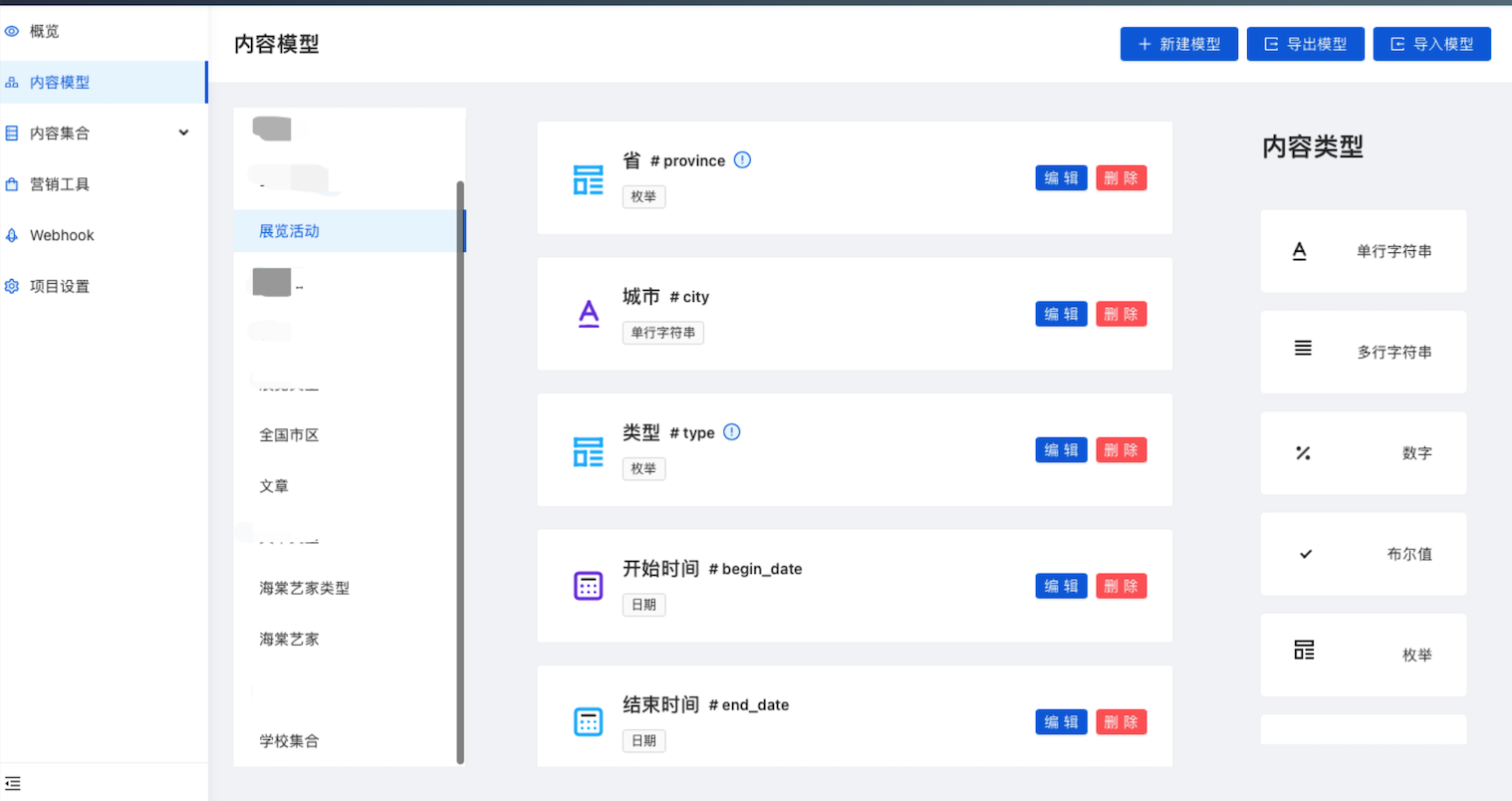Screen dimensions: 1512x801
Task: Click the info icon next to type
Action: click(x=732, y=431)
